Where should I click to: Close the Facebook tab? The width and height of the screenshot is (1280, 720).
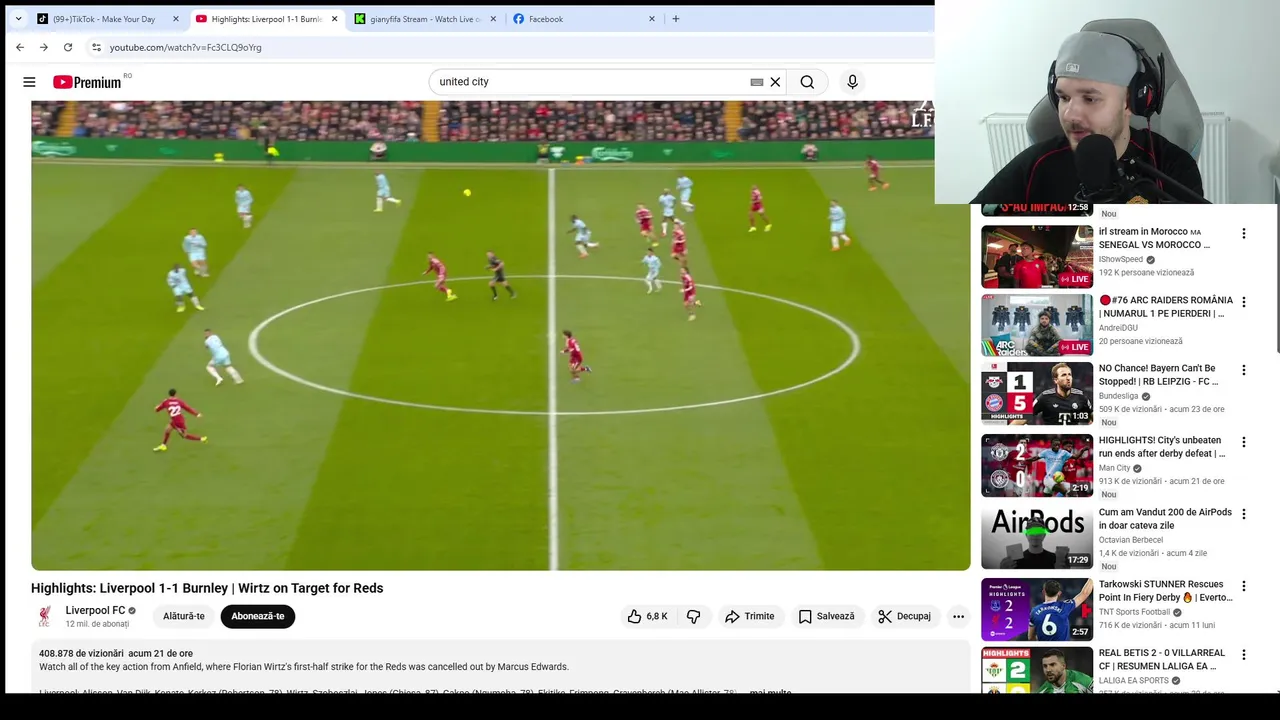point(652,19)
